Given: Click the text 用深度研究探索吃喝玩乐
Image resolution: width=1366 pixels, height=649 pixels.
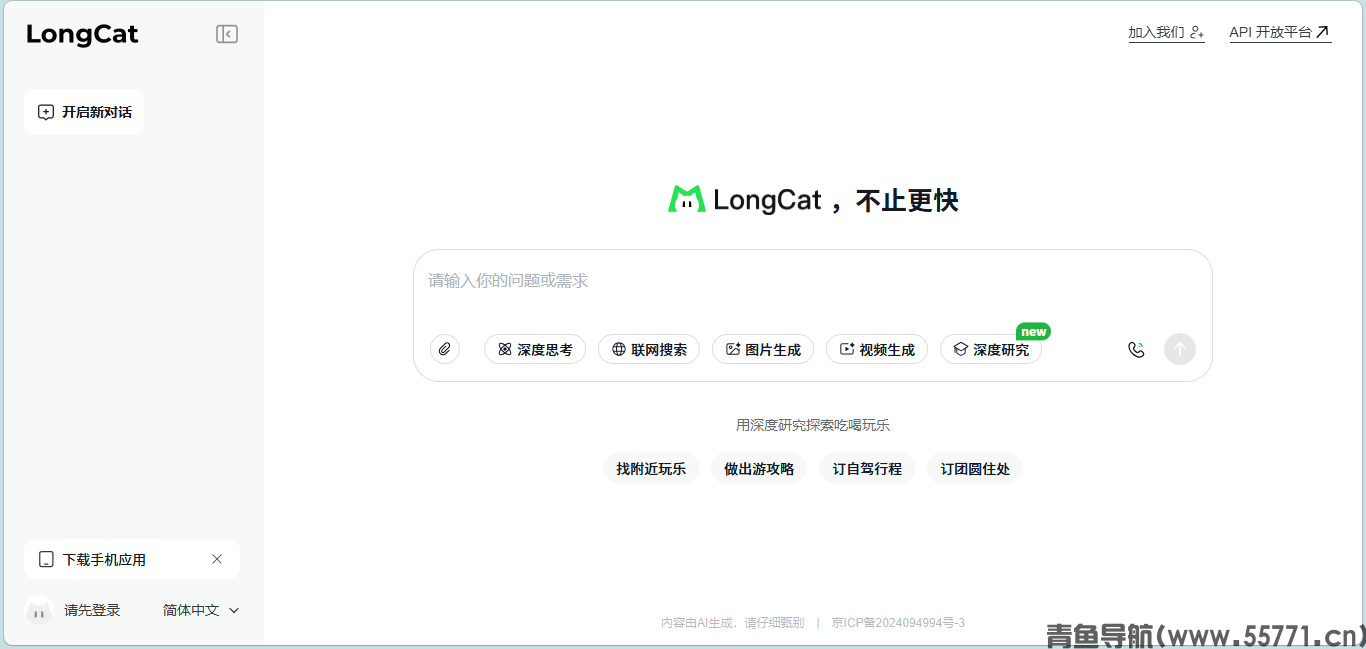Looking at the screenshot, I should pos(813,425).
